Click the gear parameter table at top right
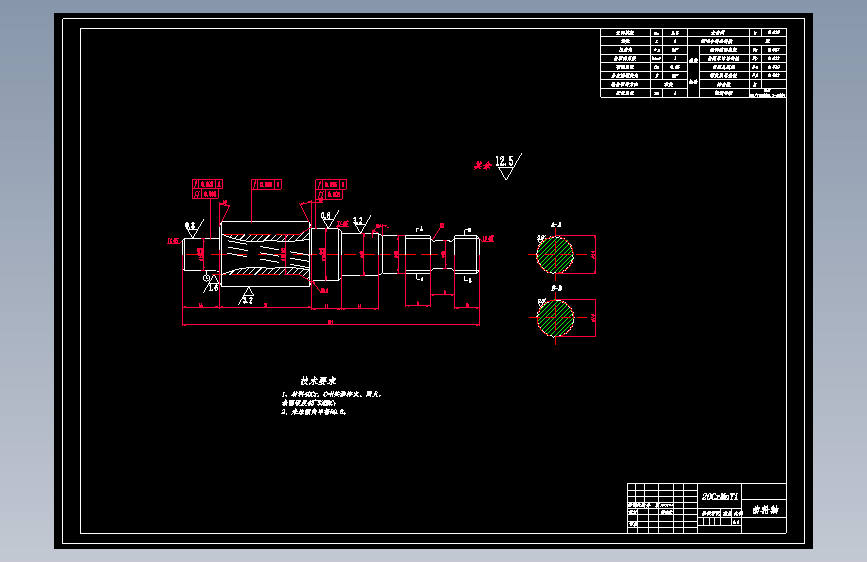Screen dimensions: 867x562 (693, 63)
